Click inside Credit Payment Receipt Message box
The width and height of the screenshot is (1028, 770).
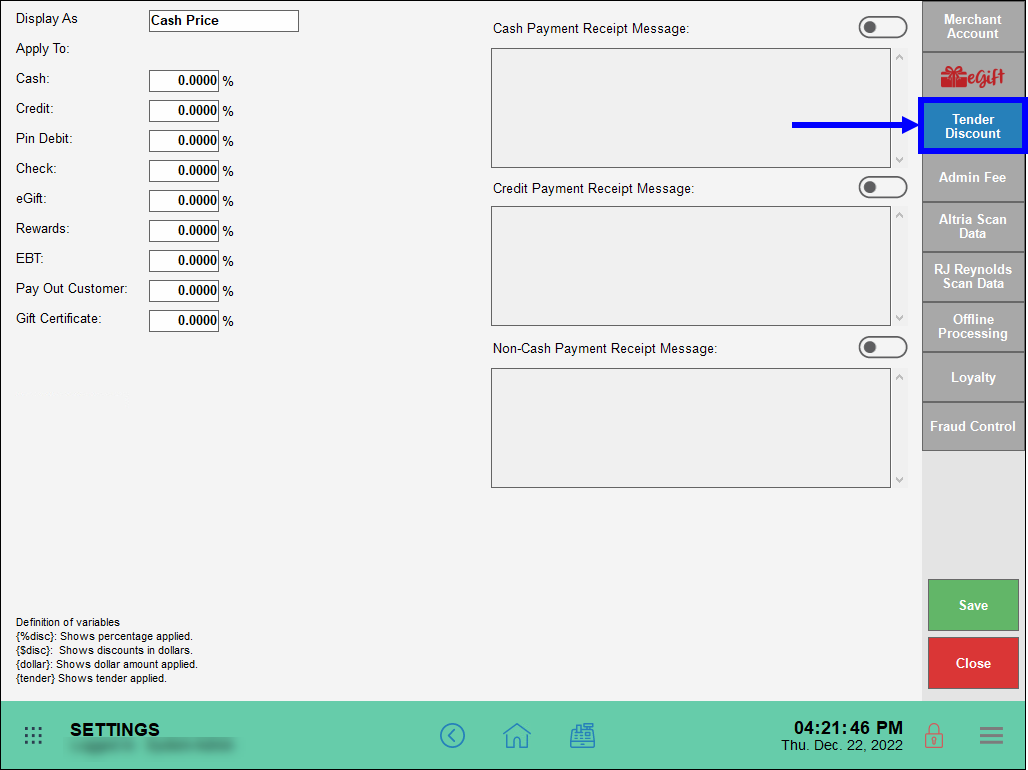691,266
